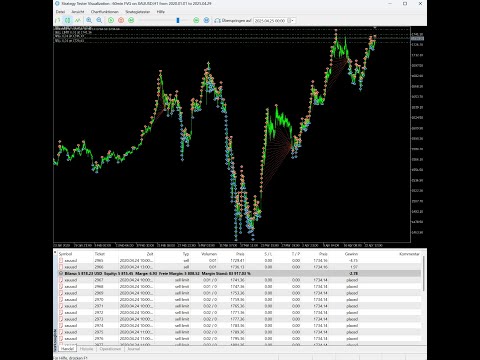The image size is (480, 360).
Task: Click the S/L column header
Action: tap(268, 254)
